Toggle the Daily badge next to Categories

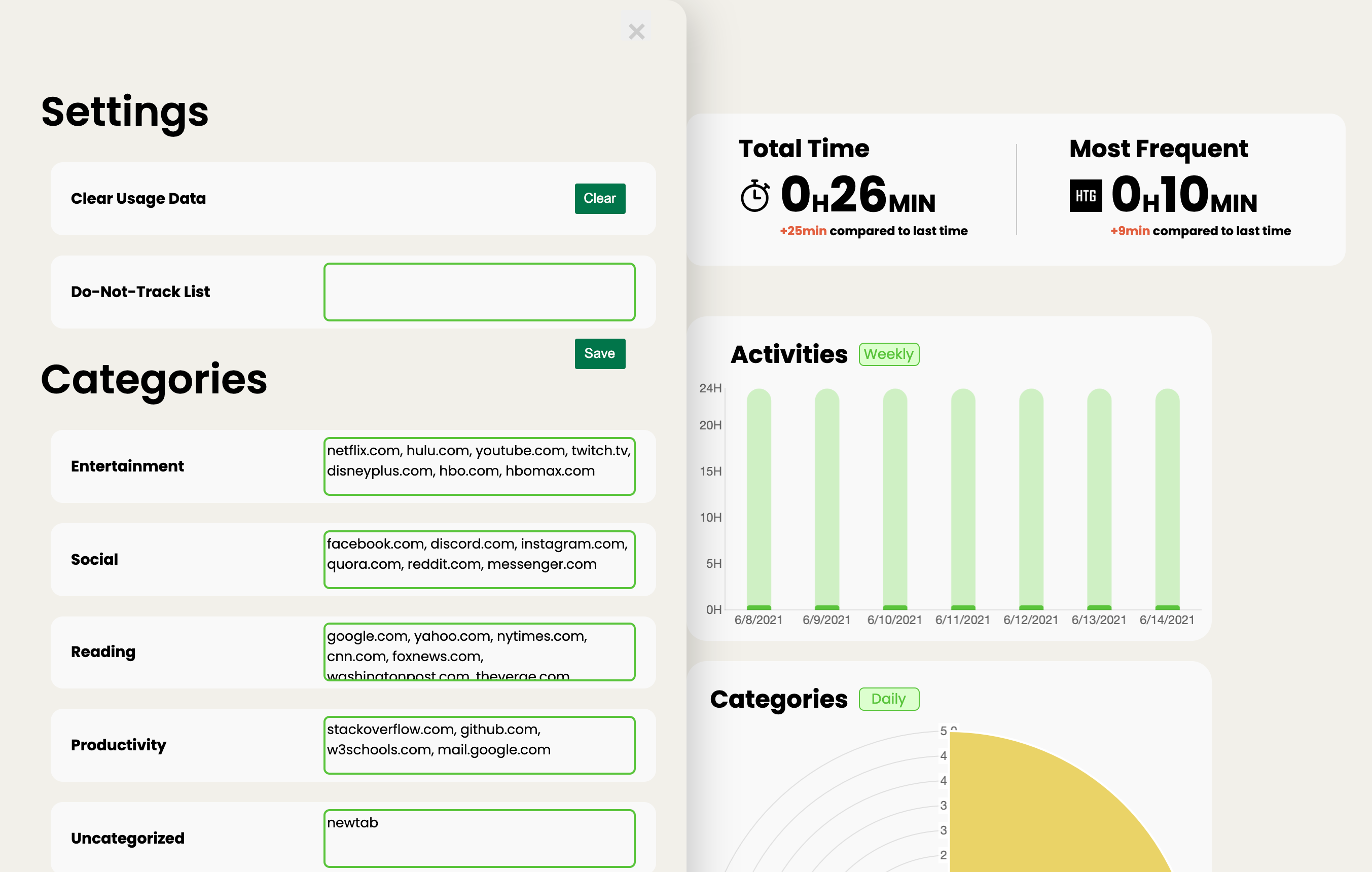point(889,698)
